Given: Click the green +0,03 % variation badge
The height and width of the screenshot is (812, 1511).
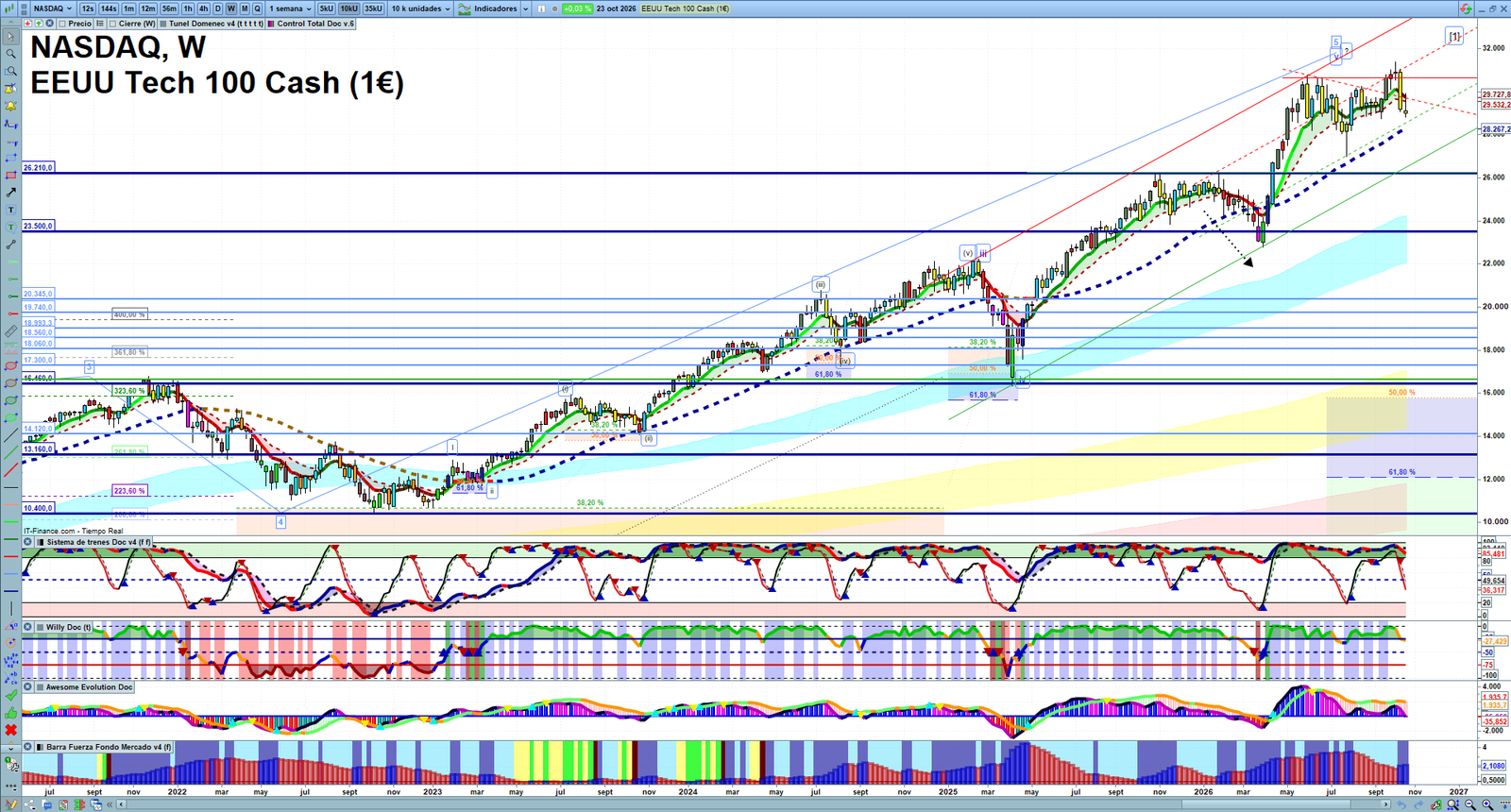Looking at the screenshot, I should (577, 8).
